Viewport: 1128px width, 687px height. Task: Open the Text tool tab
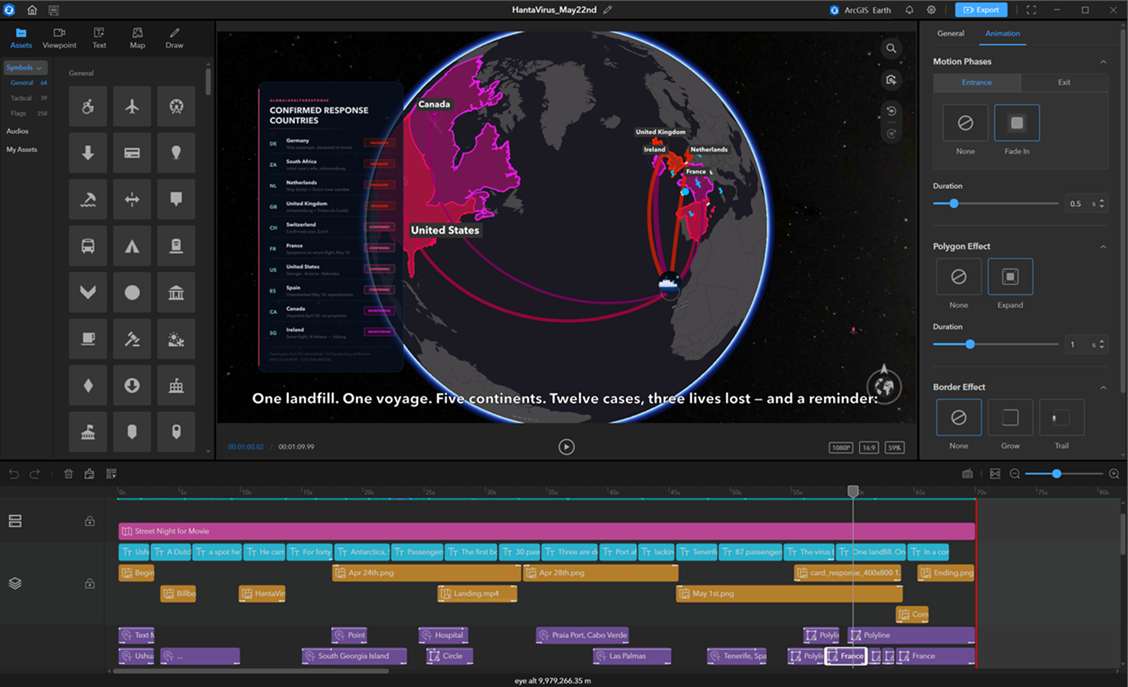(x=99, y=38)
